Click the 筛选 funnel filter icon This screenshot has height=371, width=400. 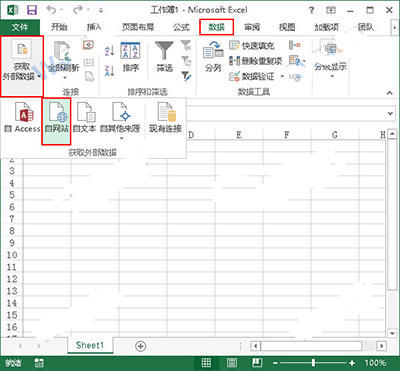(x=164, y=57)
